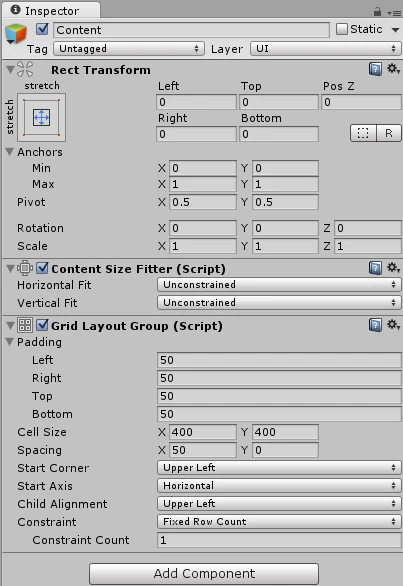Click the Pivot Y field
The height and width of the screenshot is (586, 403).
(286, 202)
